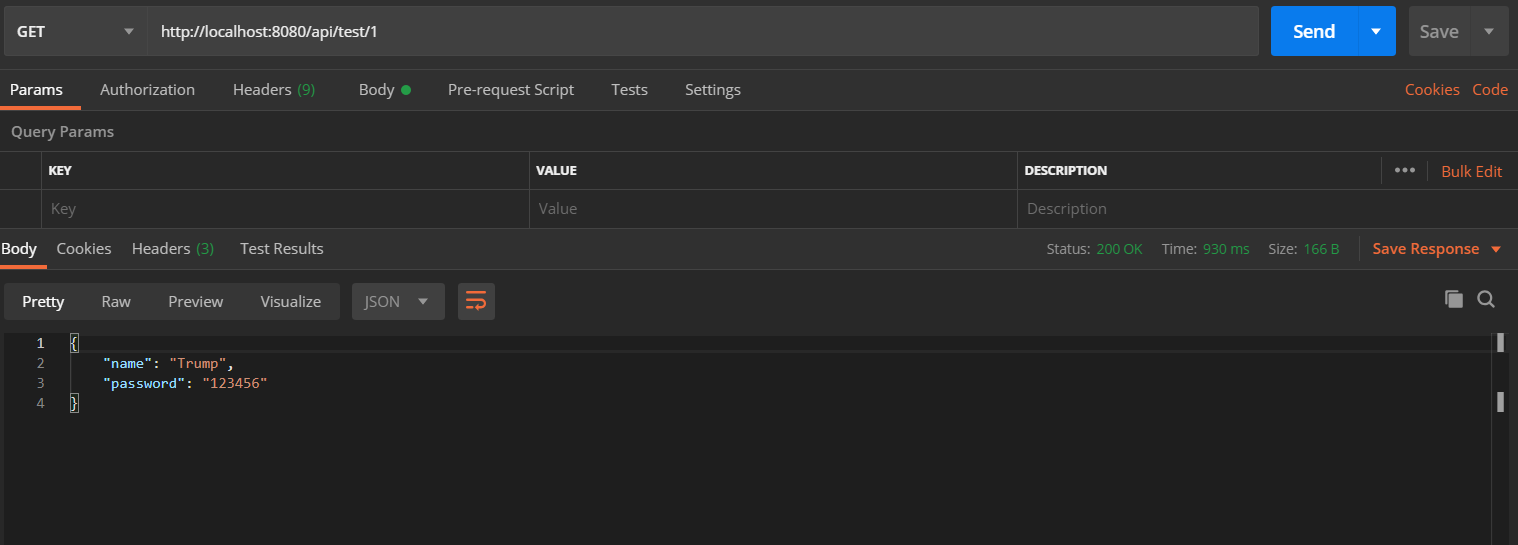1518x545 pixels.
Task: Click the "name" key in response
Action: (127, 363)
